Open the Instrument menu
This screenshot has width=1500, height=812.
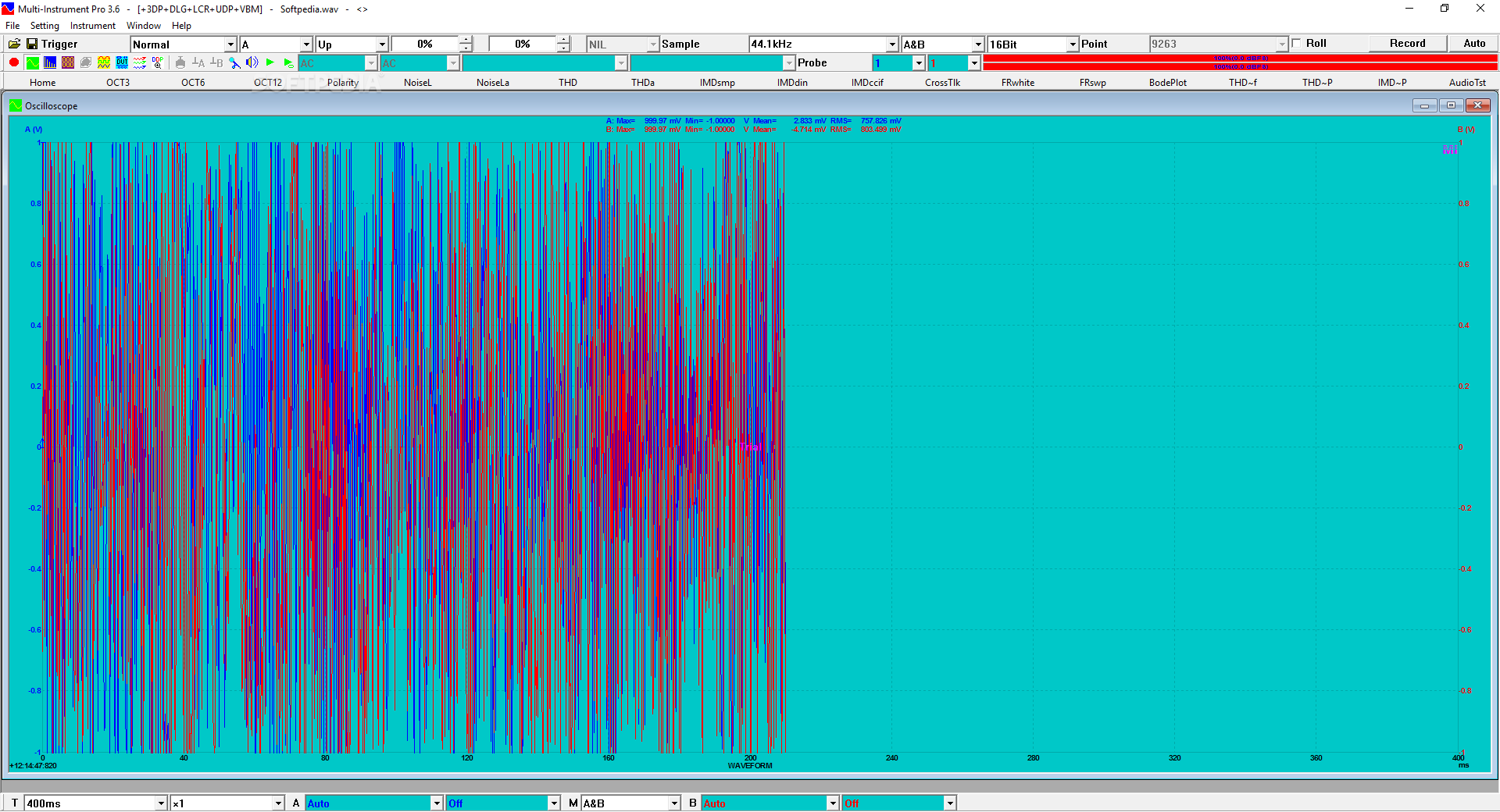coord(93,26)
